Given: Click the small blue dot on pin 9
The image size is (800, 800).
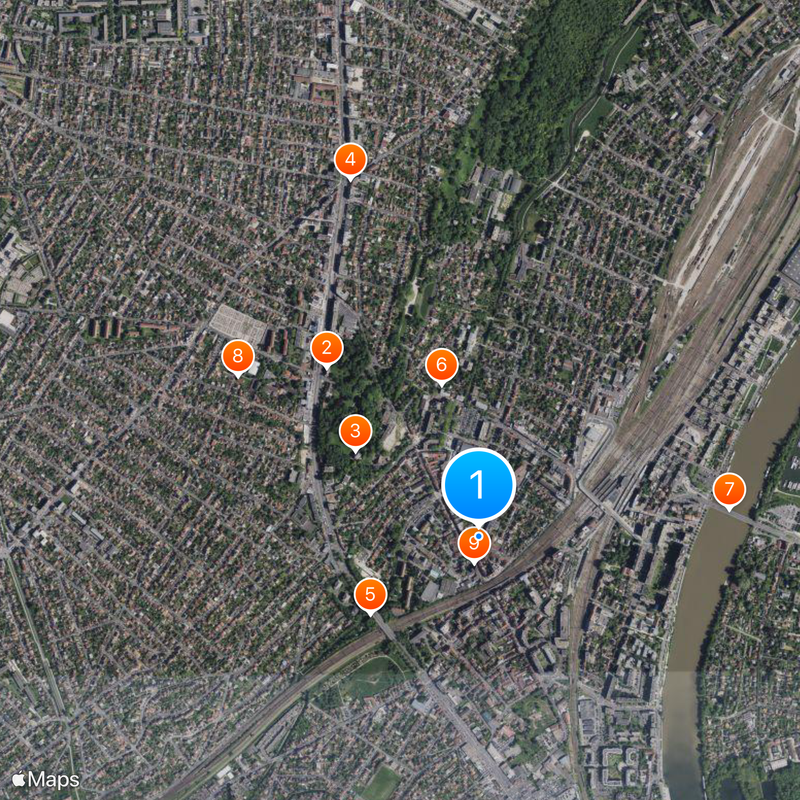Looking at the screenshot, I should (479, 536).
